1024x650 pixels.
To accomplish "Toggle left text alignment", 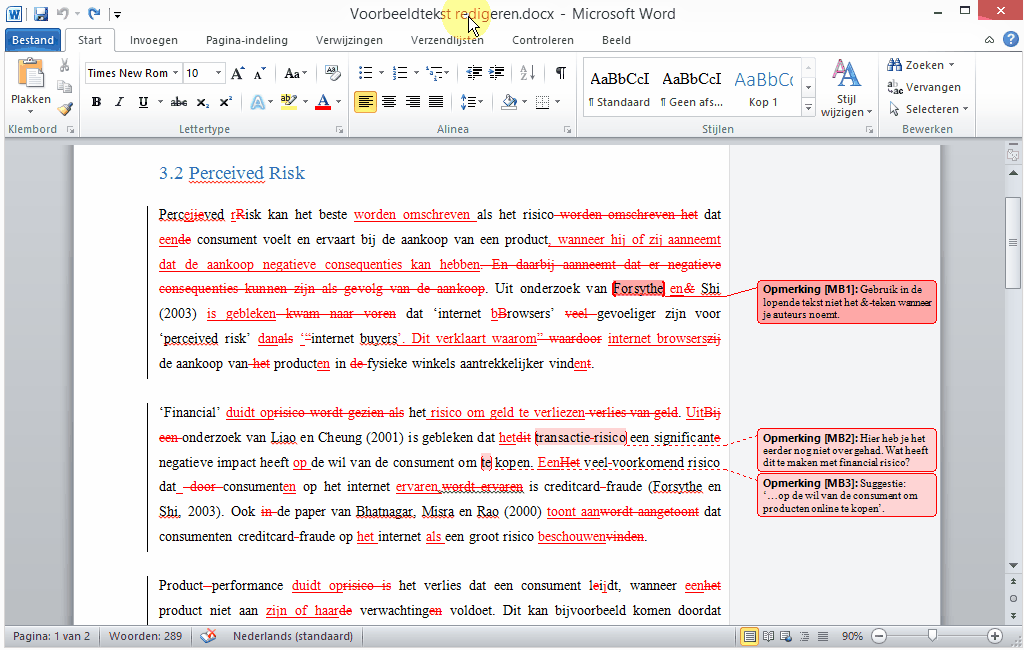I will pyautogui.click(x=365, y=102).
